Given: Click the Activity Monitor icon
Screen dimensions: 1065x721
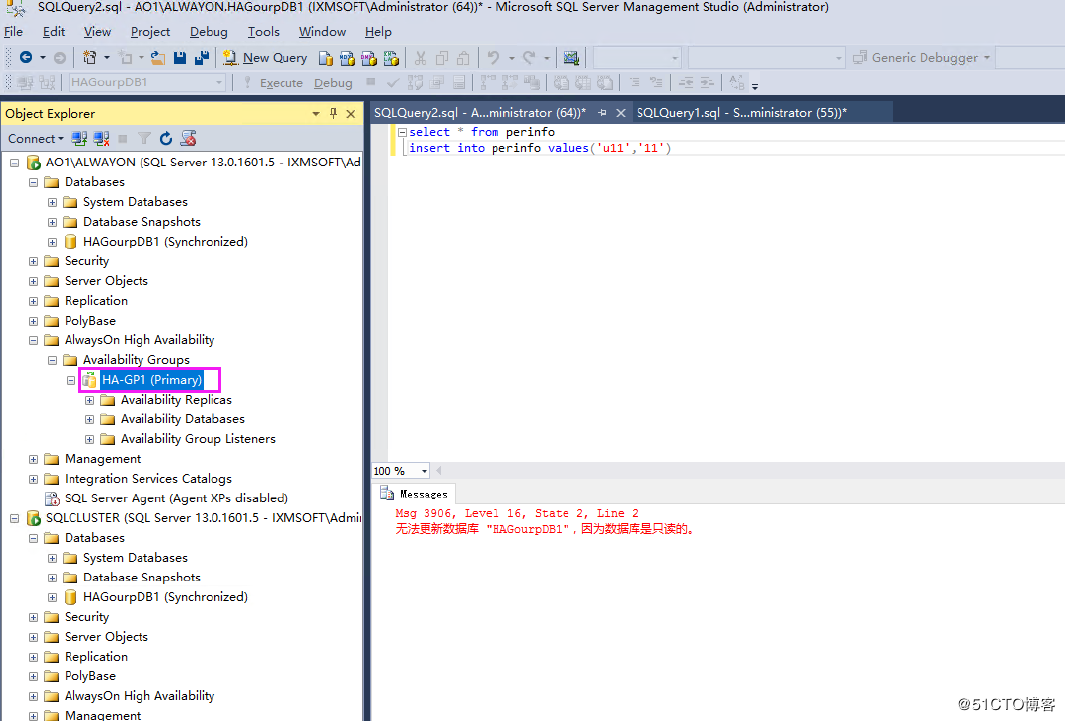Looking at the screenshot, I should pos(571,58).
